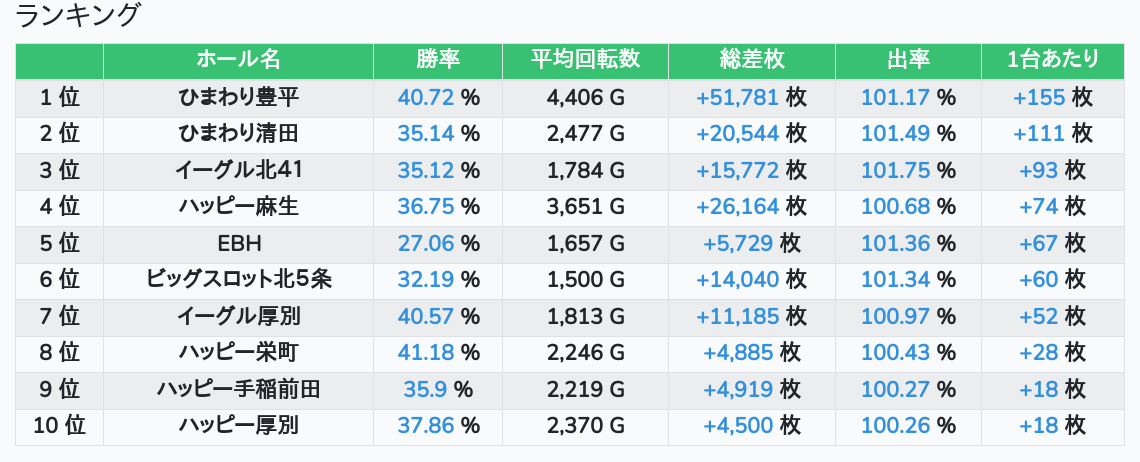Click the +51,781 total difference value

point(737,98)
